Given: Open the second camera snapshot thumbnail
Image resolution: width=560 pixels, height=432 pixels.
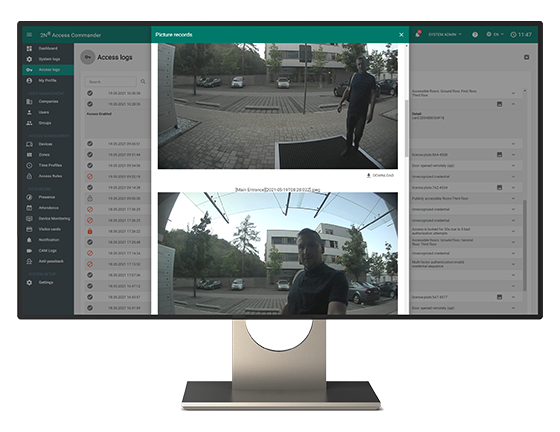Looking at the screenshot, I should [278, 253].
